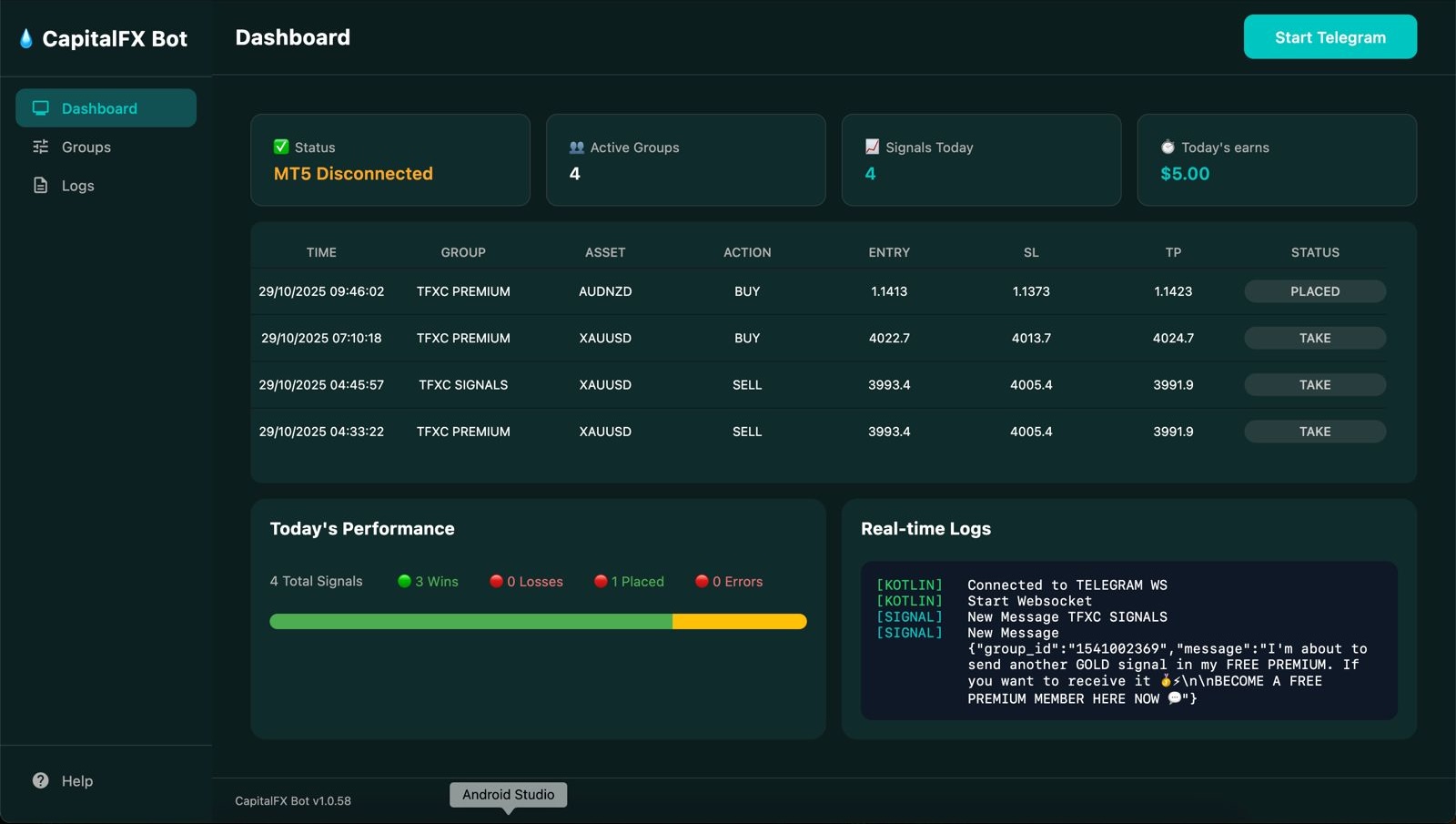The height and width of the screenshot is (824, 1456).
Task: Select the Dashboard monitor icon in sidebar
Action: click(x=39, y=107)
